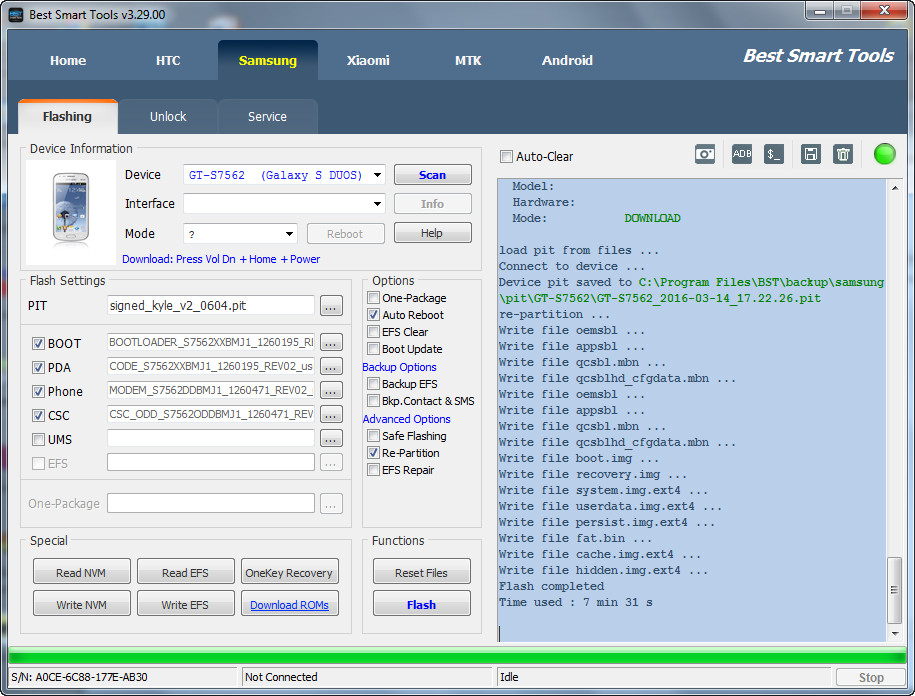
Task: Browse for the BOOT file
Action: (331, 342)
